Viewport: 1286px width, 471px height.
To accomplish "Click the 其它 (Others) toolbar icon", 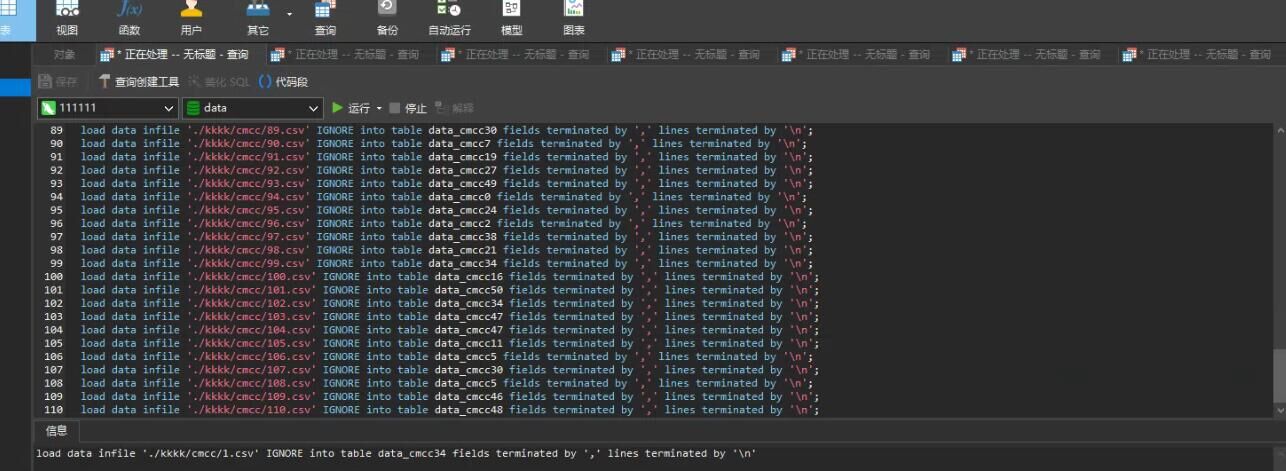I will (x=258, y=18).
